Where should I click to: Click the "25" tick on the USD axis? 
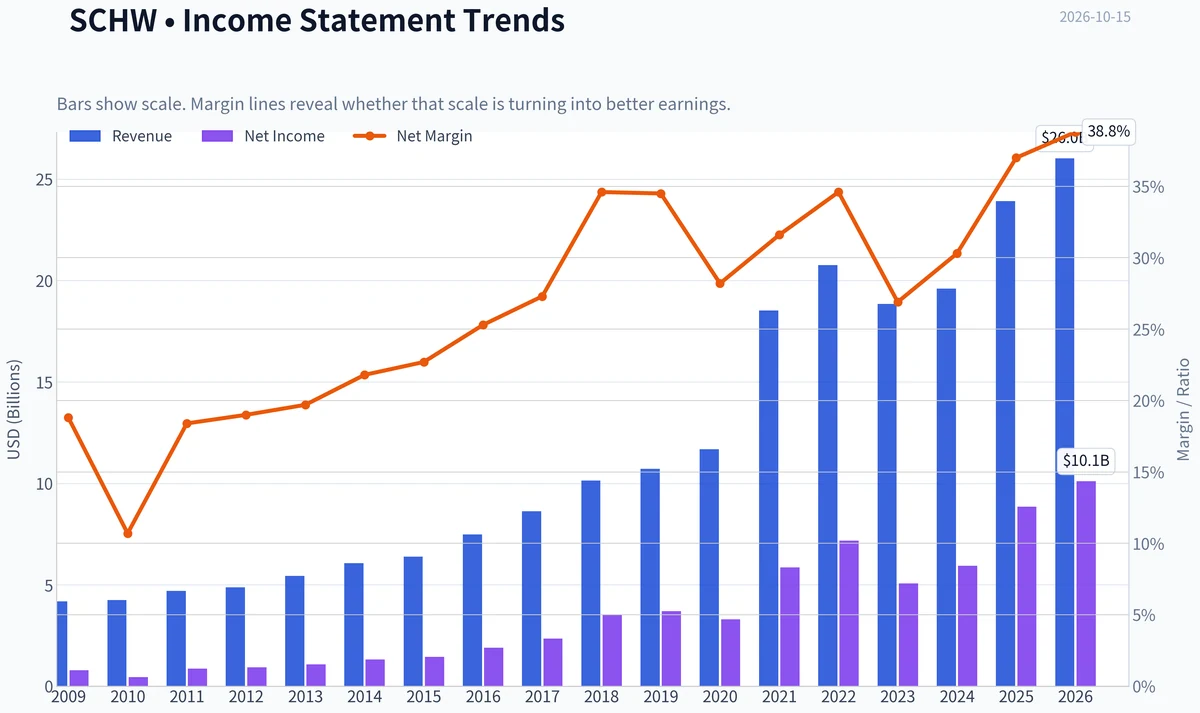click(44, 180)
